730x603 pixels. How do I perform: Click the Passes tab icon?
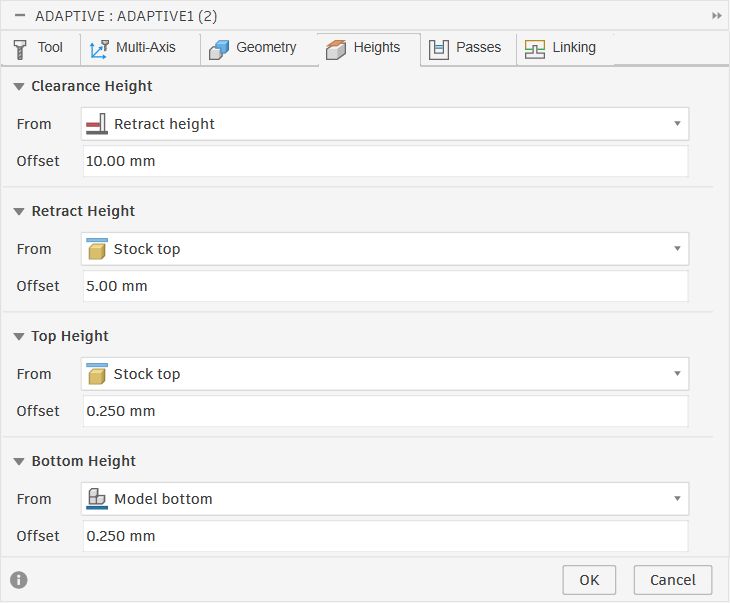(439, 49)
